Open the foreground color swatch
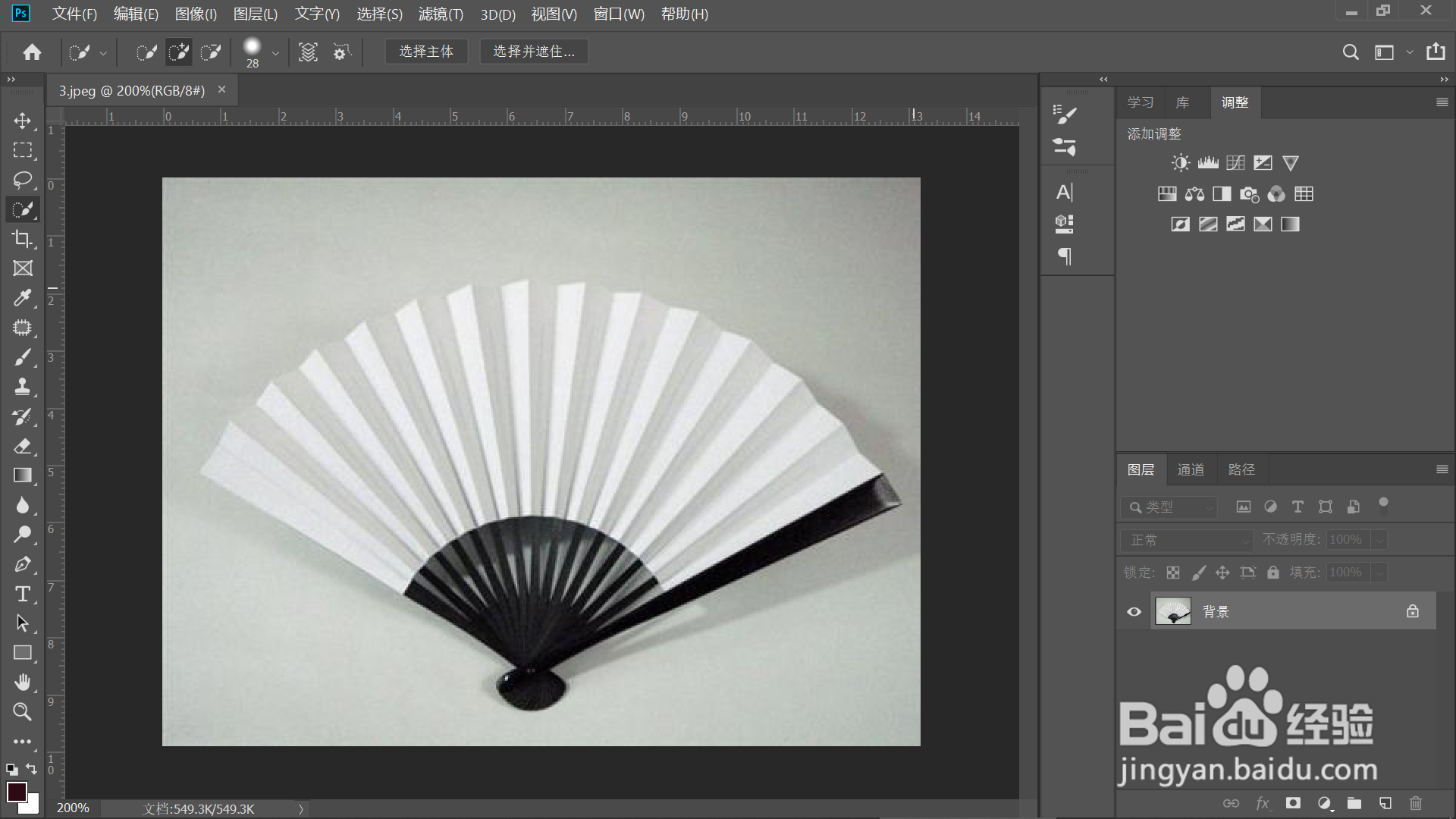Viewport: 1456px width, 819px height. 16,792
